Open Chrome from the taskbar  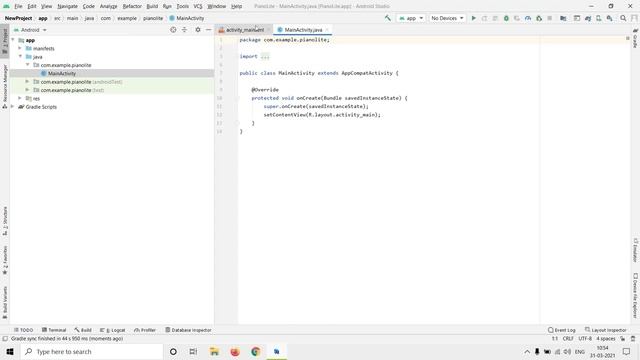256,351
